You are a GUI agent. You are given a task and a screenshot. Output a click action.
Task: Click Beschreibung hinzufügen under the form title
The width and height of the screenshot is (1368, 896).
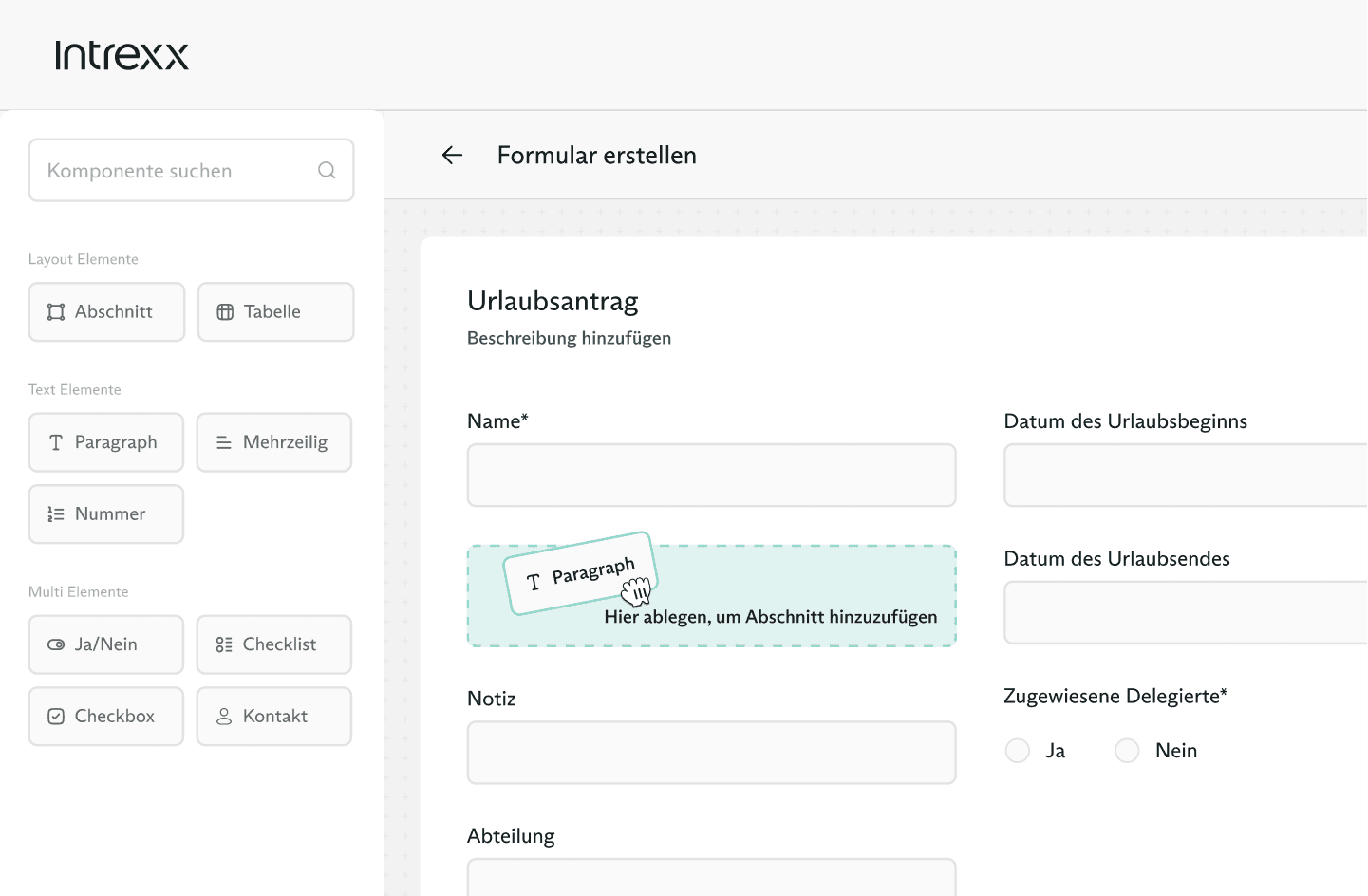coord(569,338)
